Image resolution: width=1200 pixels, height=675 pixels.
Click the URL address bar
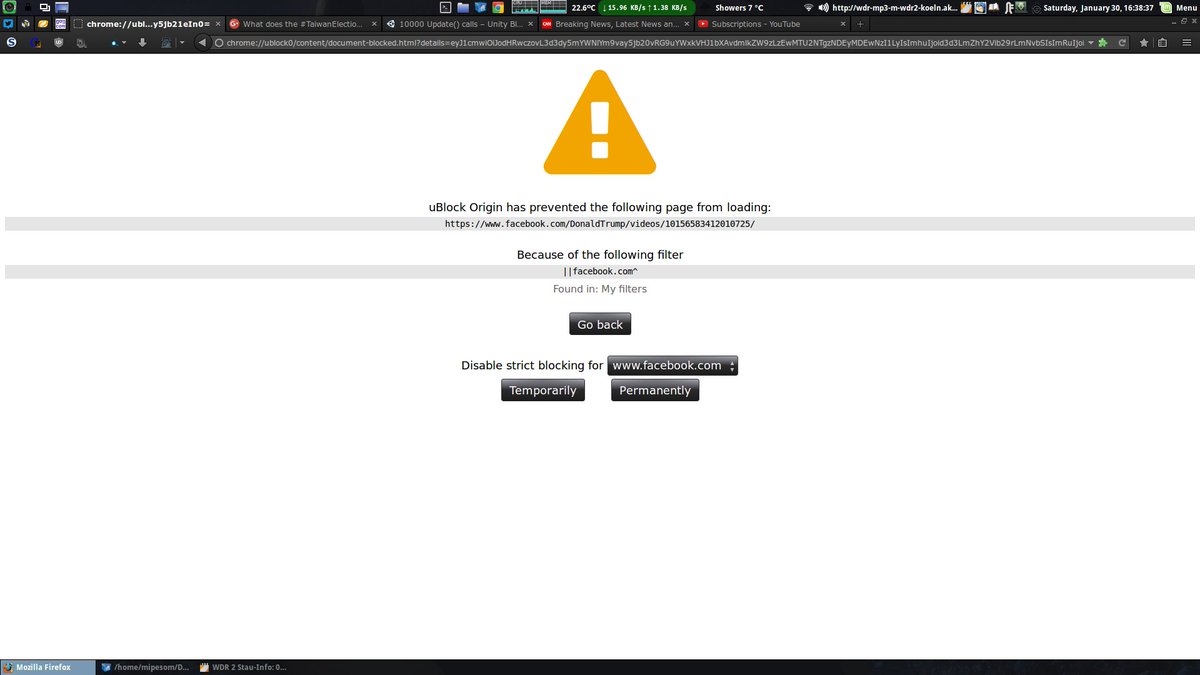tap(650, 43)
